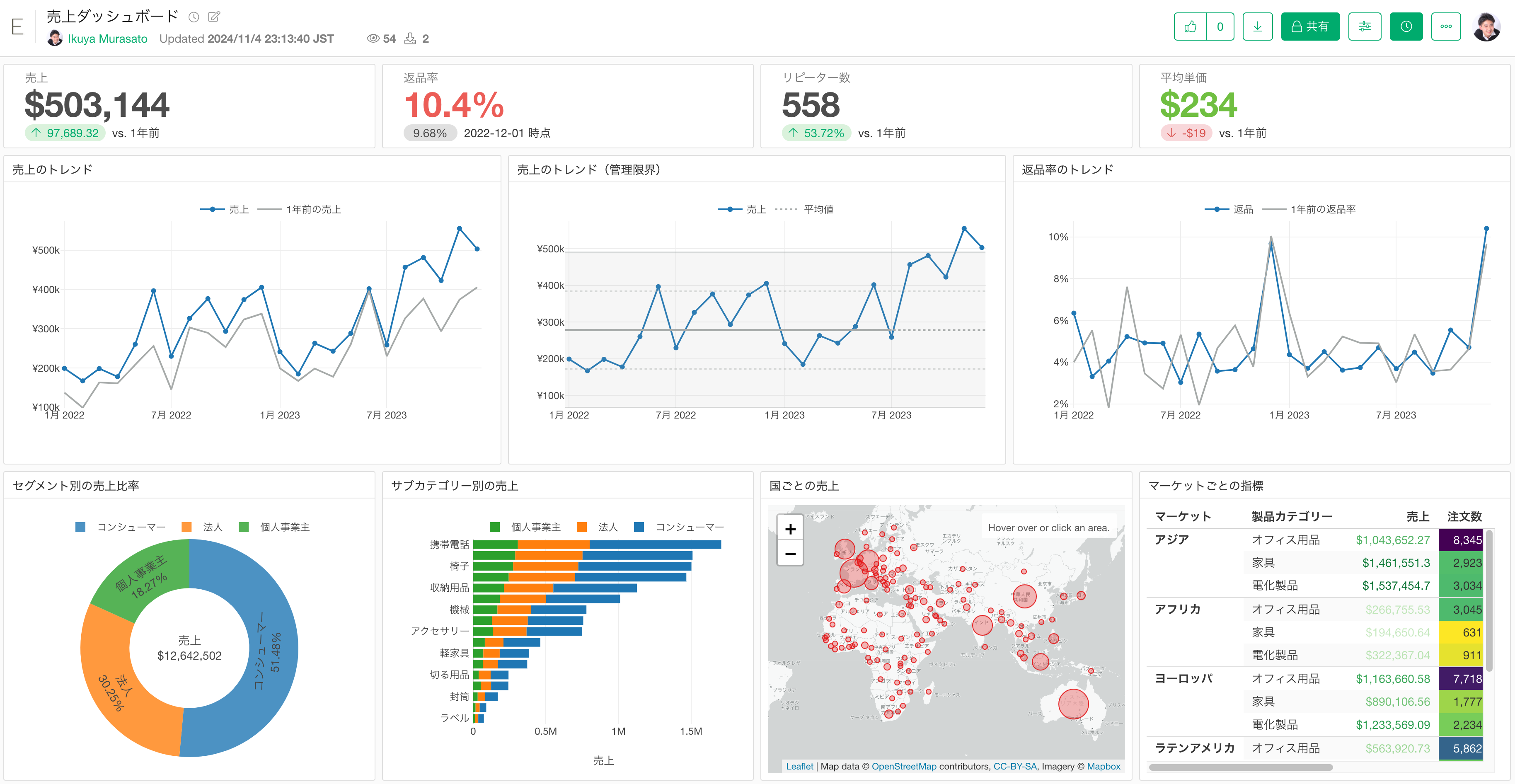The height and width of the screenshot is (784, 1515).
Task: Click the 共有 share button
Action: point(1310,27)
